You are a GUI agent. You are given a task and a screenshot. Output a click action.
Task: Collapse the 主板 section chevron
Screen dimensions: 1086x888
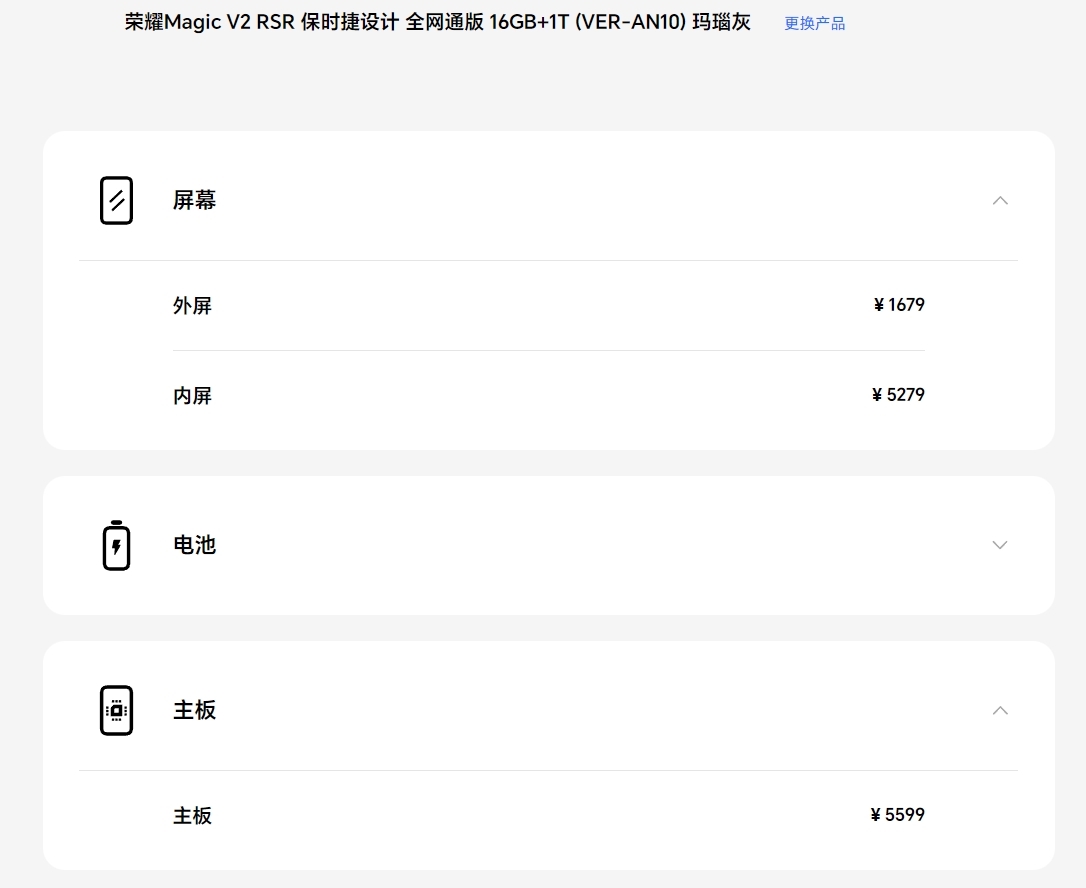(x=1000, y=710)
